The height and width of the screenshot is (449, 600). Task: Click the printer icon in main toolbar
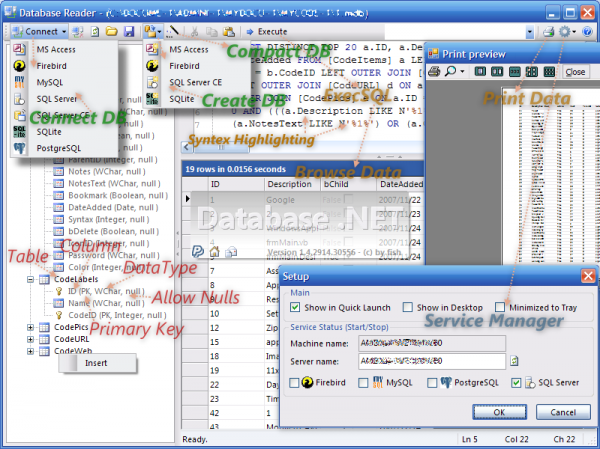tap(548, 31)
